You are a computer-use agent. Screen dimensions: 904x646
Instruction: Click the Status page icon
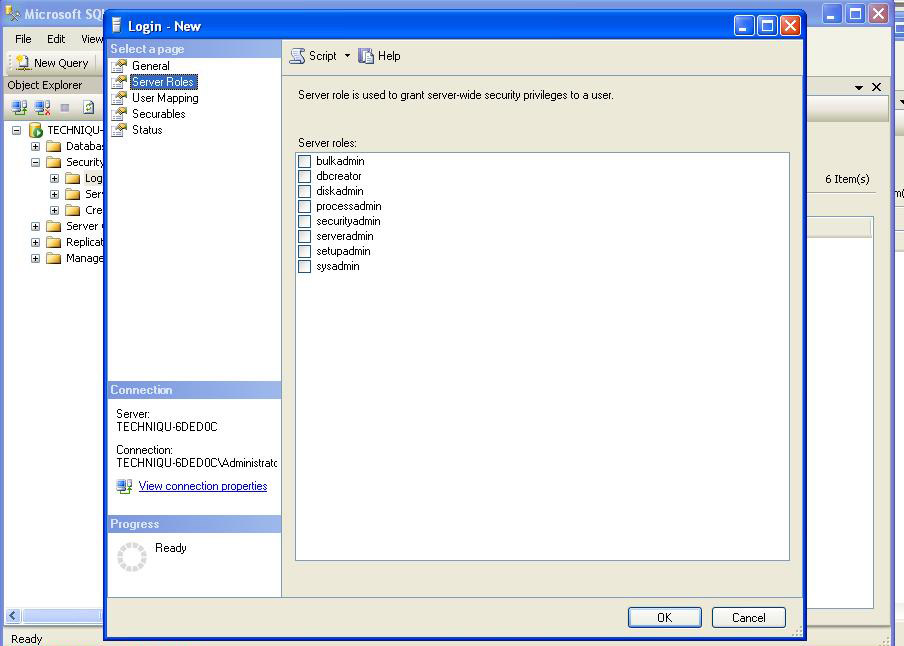pyautogui.click(x=119, y=130)
